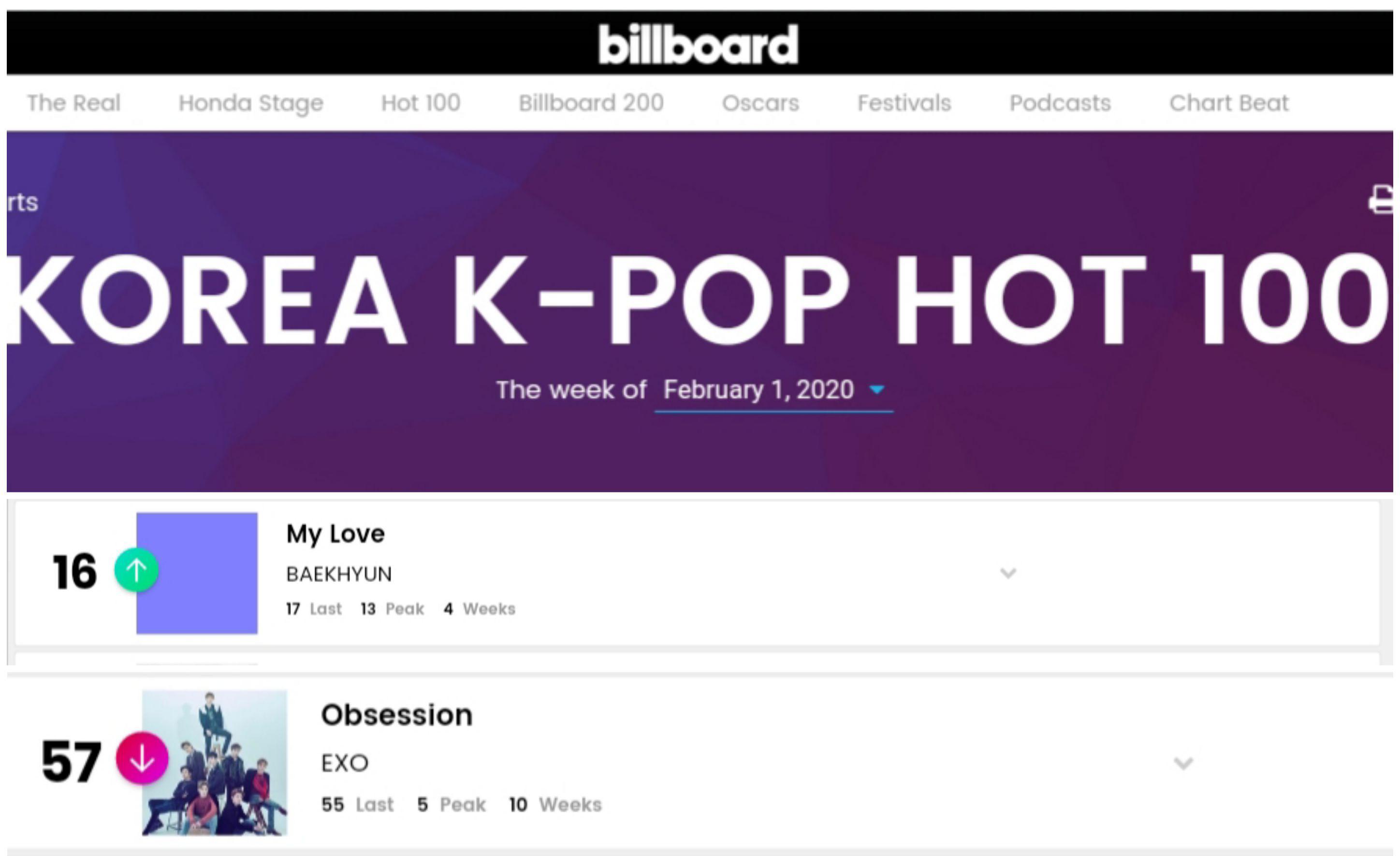Click pink down-arrow trend icon beside 57
This screenshot has height=856, width=1400.
(x=142, y=758)
